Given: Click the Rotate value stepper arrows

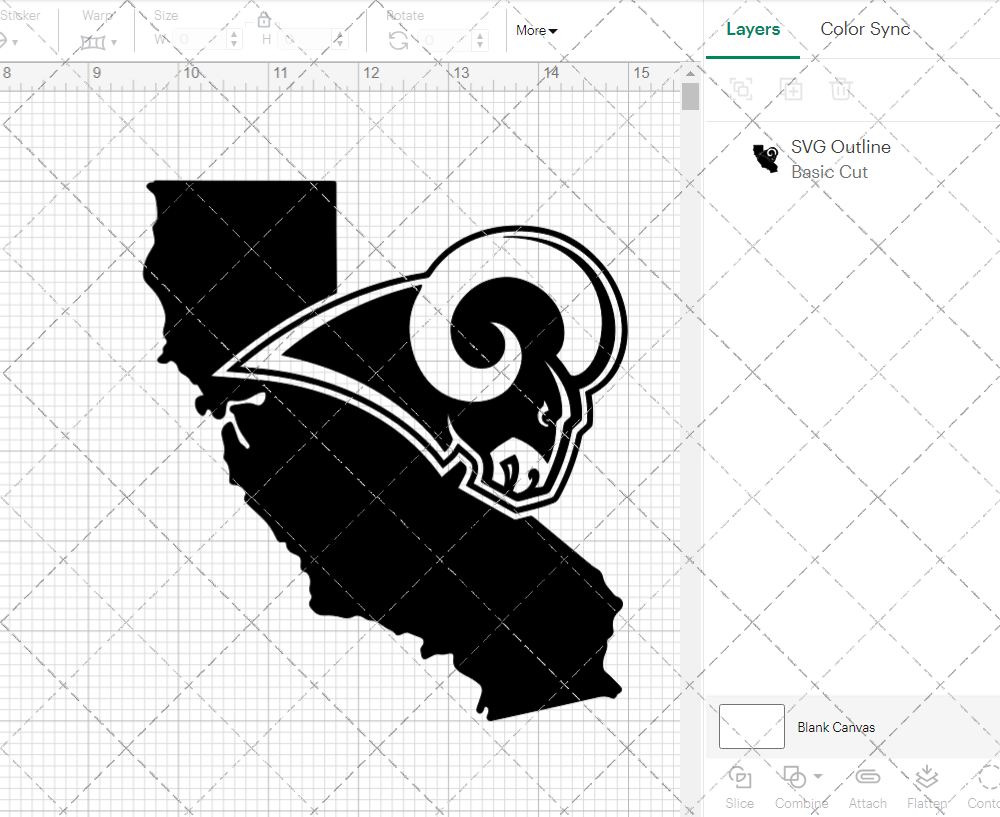Looking at the screenshot, I should [480, 40].
